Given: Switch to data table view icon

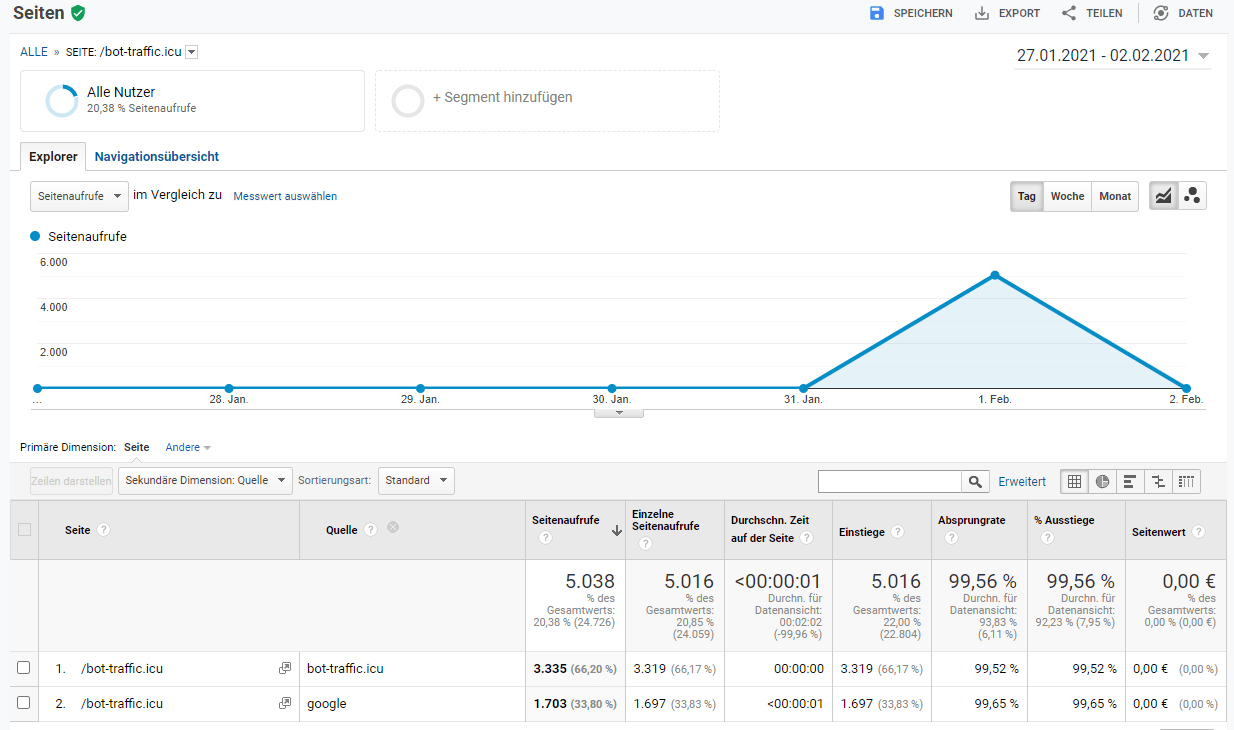Looking at the screenshot, I should coord(1075,482).
